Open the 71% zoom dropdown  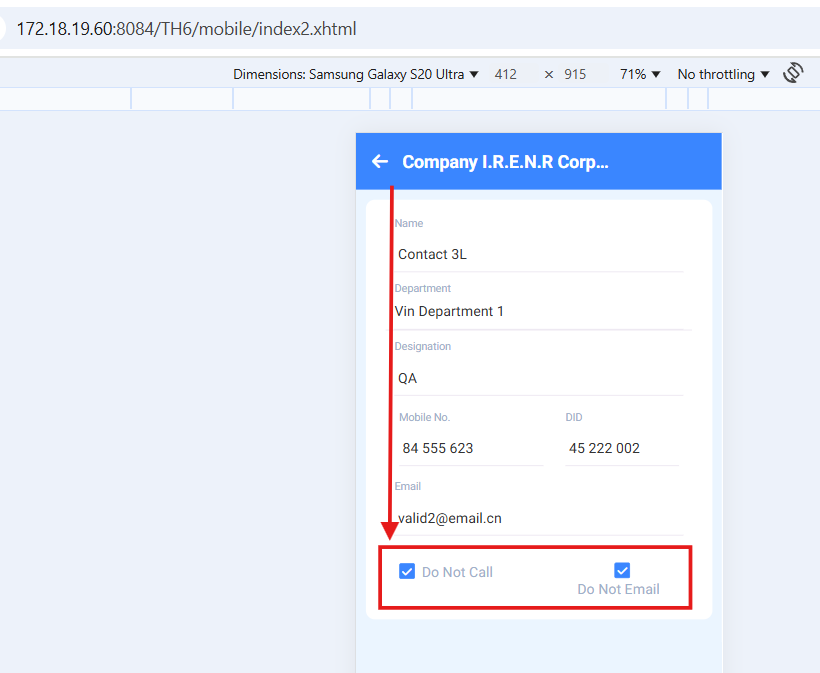pos(640,74)
